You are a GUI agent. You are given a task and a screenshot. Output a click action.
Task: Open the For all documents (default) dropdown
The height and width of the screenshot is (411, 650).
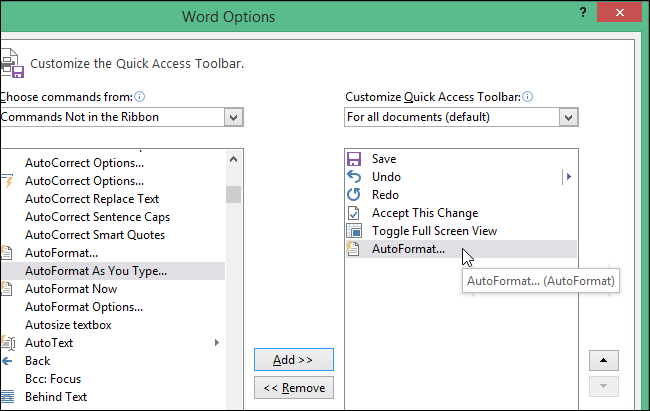coord(568,117)
